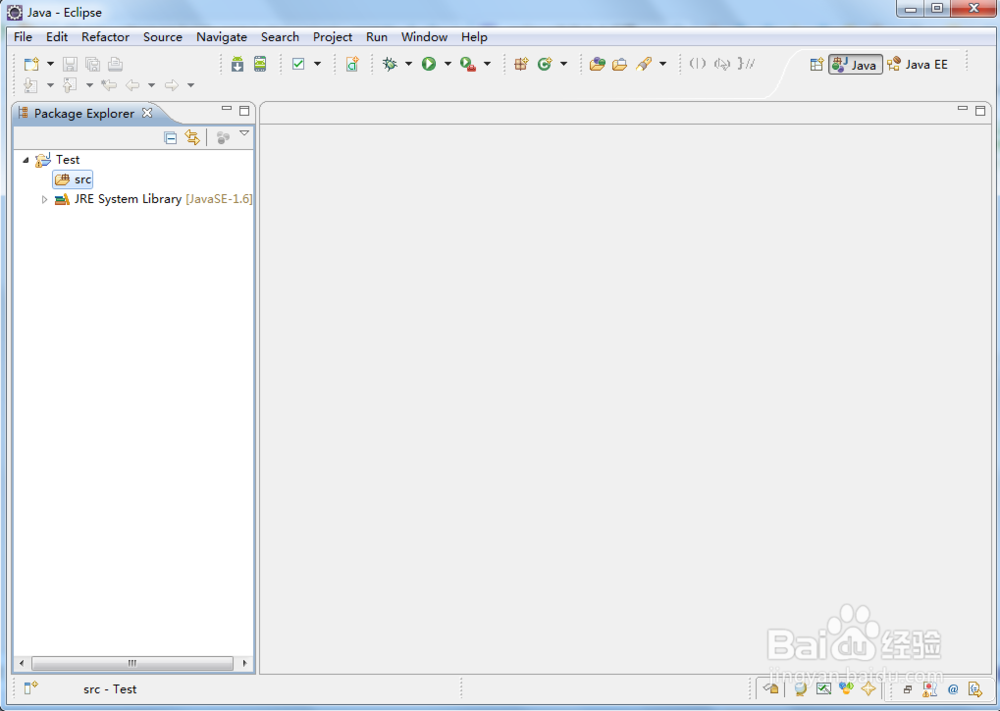Click the Restore icon in bottom trim
This screenshot has height=711, width=1000.
pyautogui.click(x=908, y=689)
